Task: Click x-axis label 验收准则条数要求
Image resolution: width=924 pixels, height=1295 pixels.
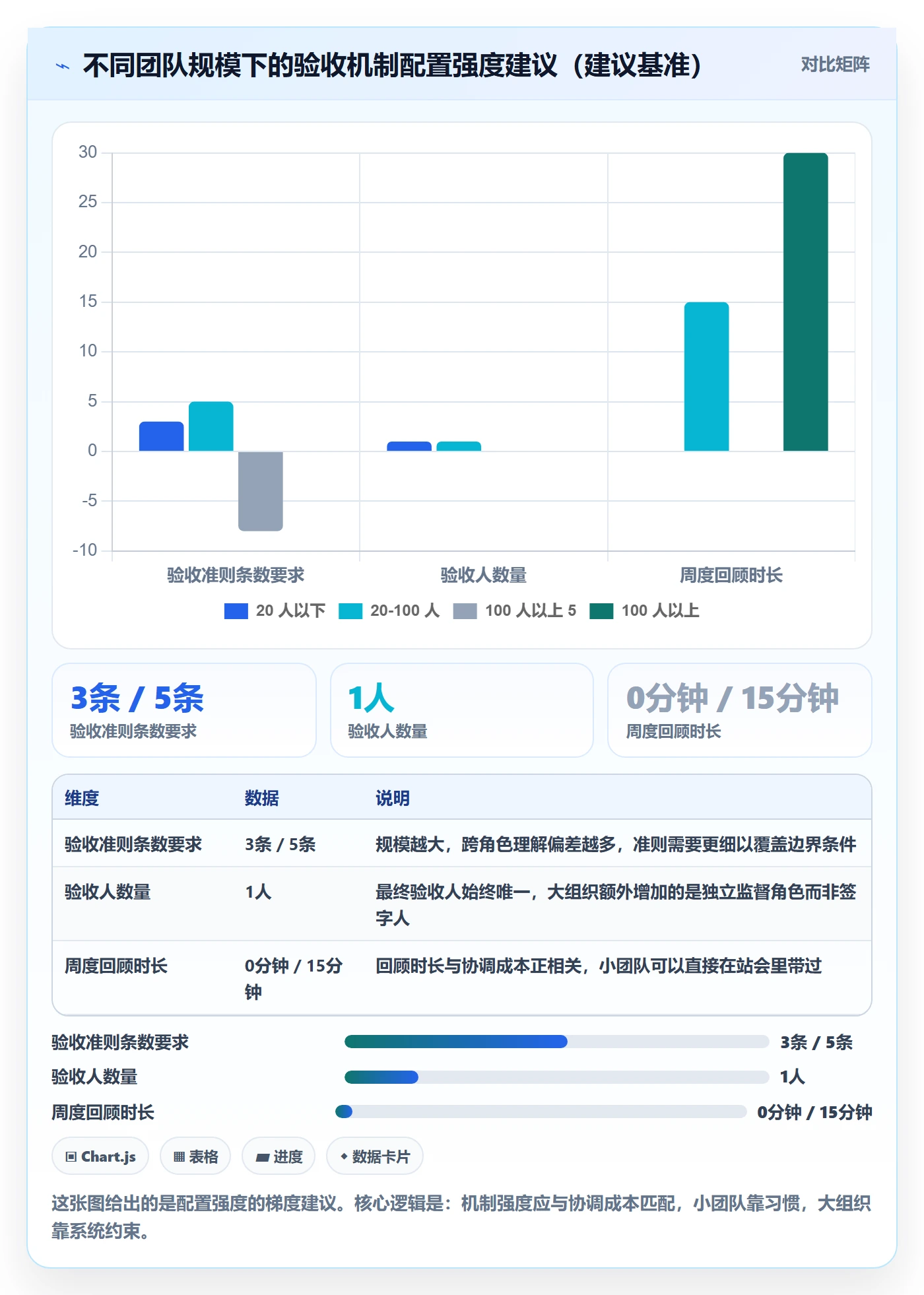Action: [236, 575]
